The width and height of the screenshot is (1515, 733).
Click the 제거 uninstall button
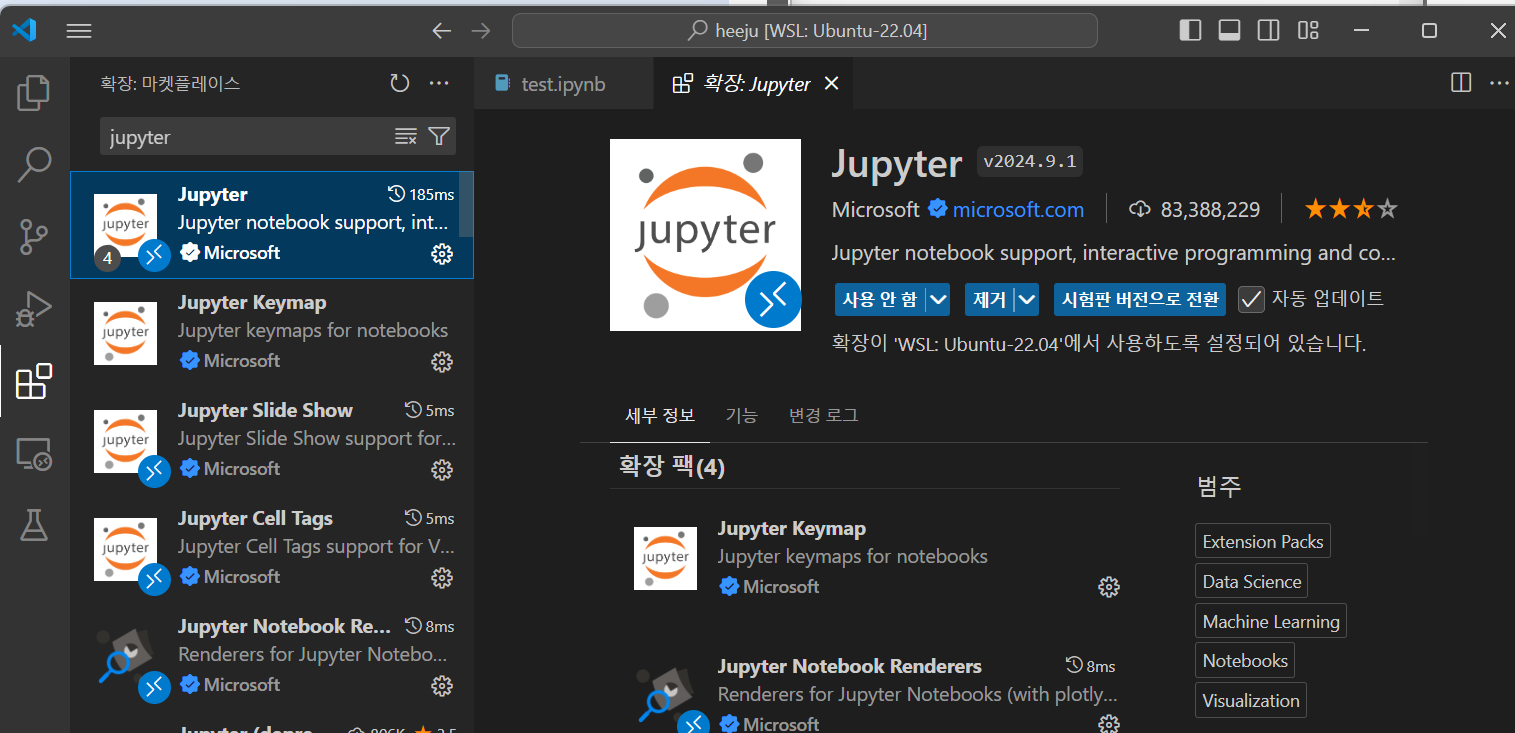[x=990, y=299]
